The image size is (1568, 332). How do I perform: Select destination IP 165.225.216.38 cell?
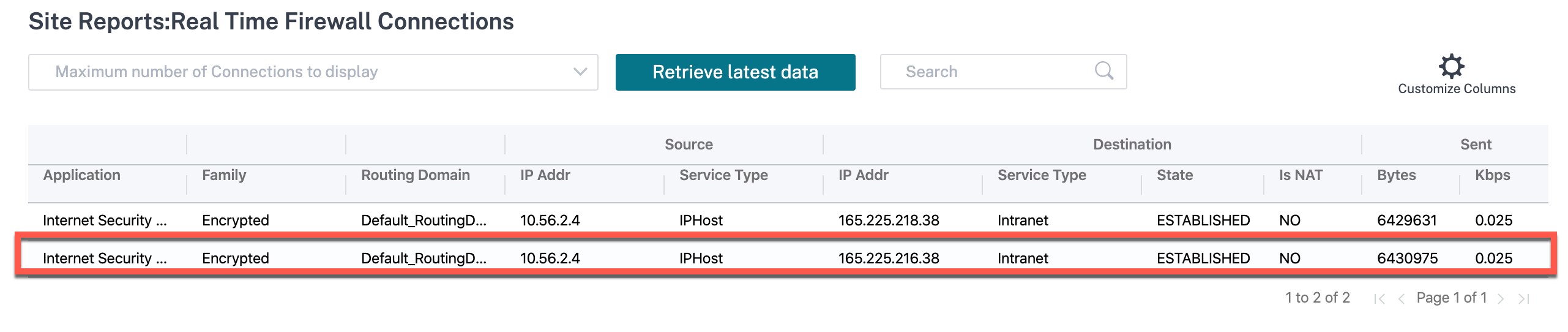coord(889,258)
